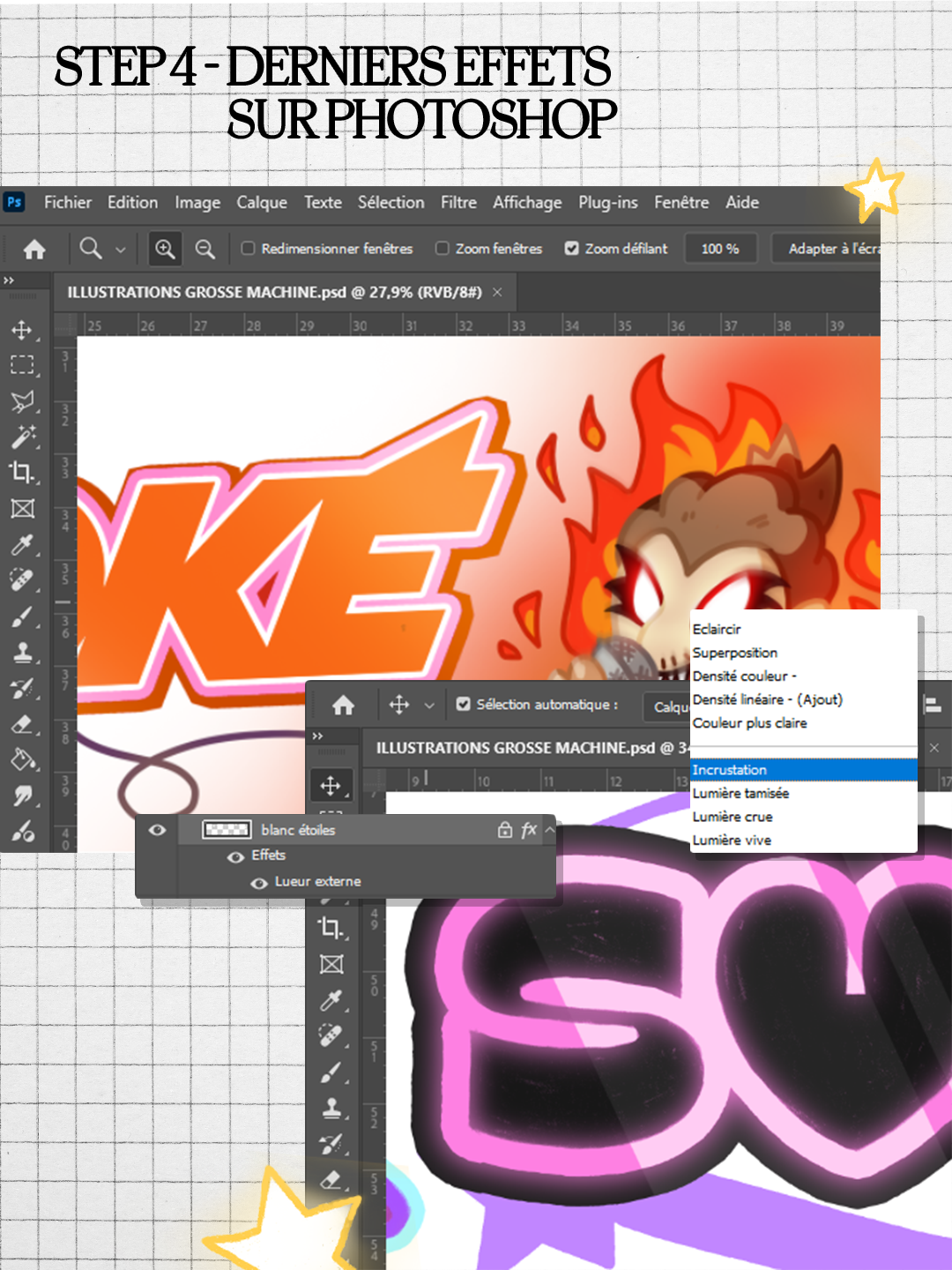Select the Dodge tool at the toolbar bottom
The width and height of the screenshot is (952, 1270).
tap(22, 831)
